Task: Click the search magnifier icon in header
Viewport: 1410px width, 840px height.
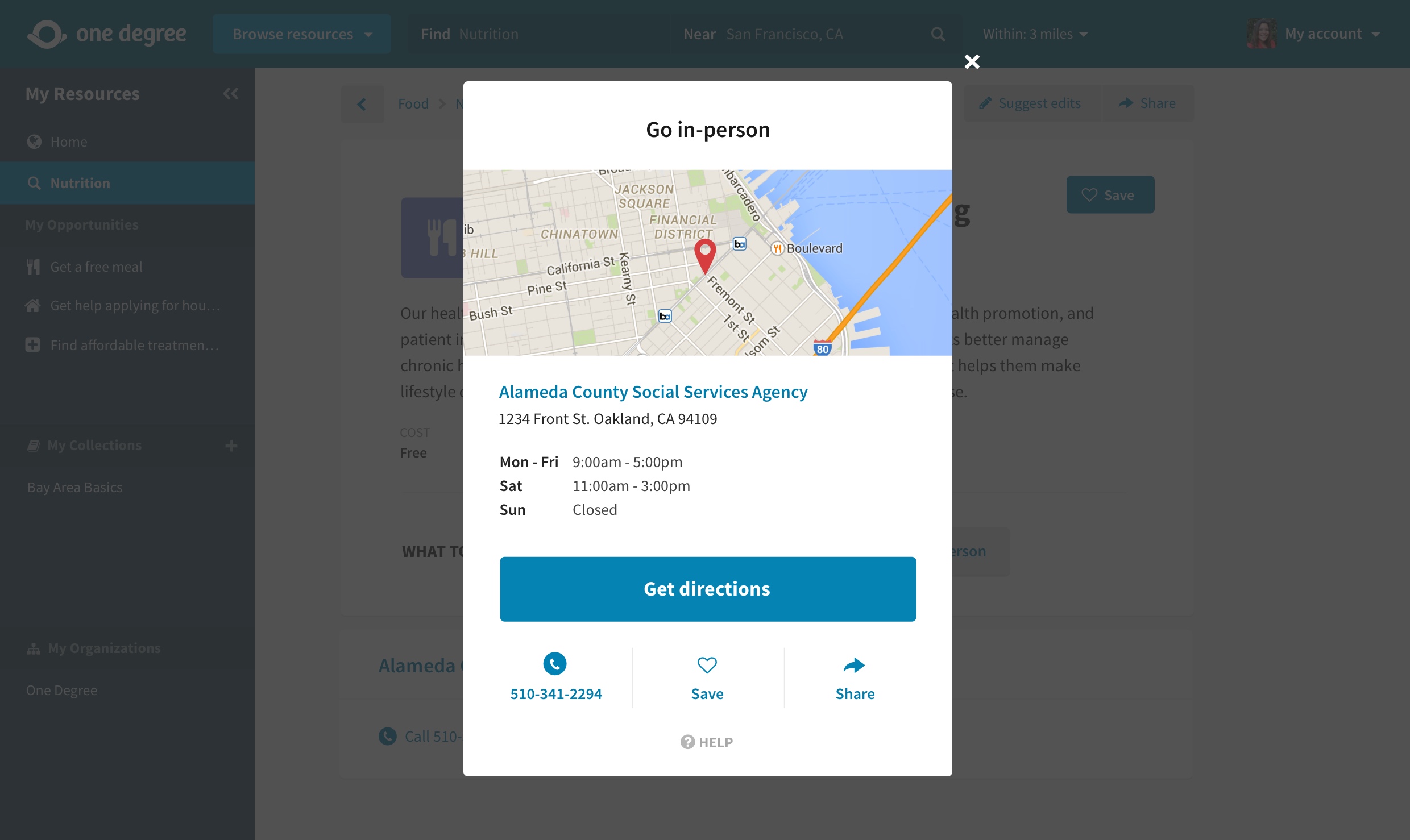Action: tap(938, 34)
